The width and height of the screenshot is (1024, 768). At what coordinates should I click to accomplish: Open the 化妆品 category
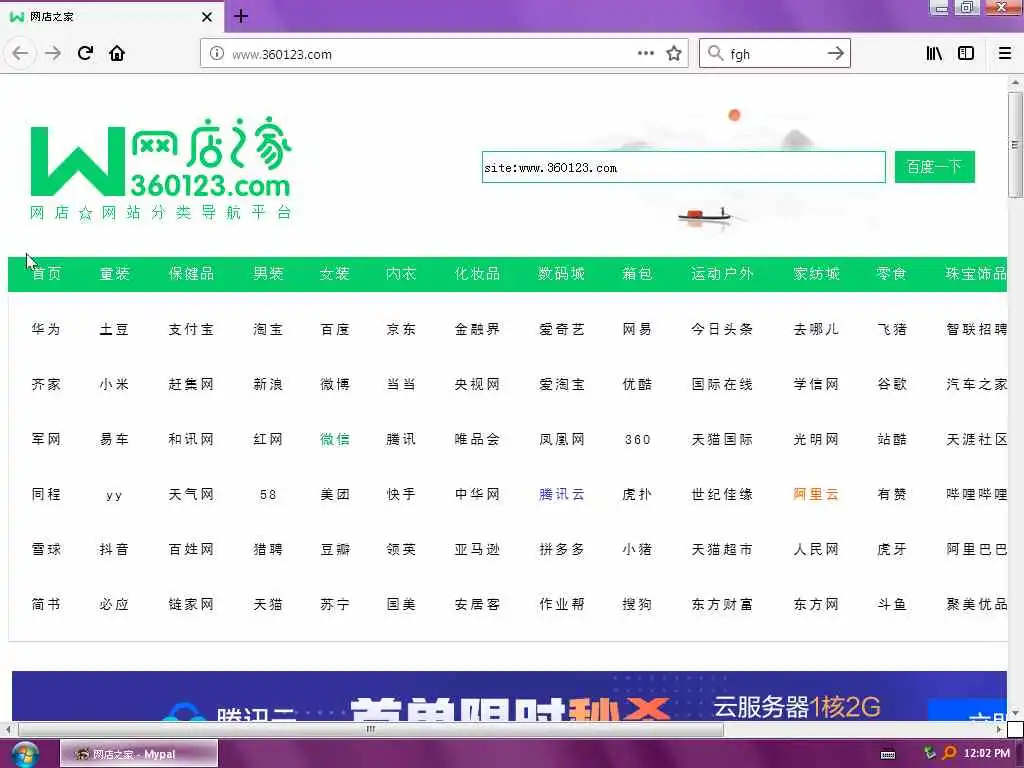(477, 274)
